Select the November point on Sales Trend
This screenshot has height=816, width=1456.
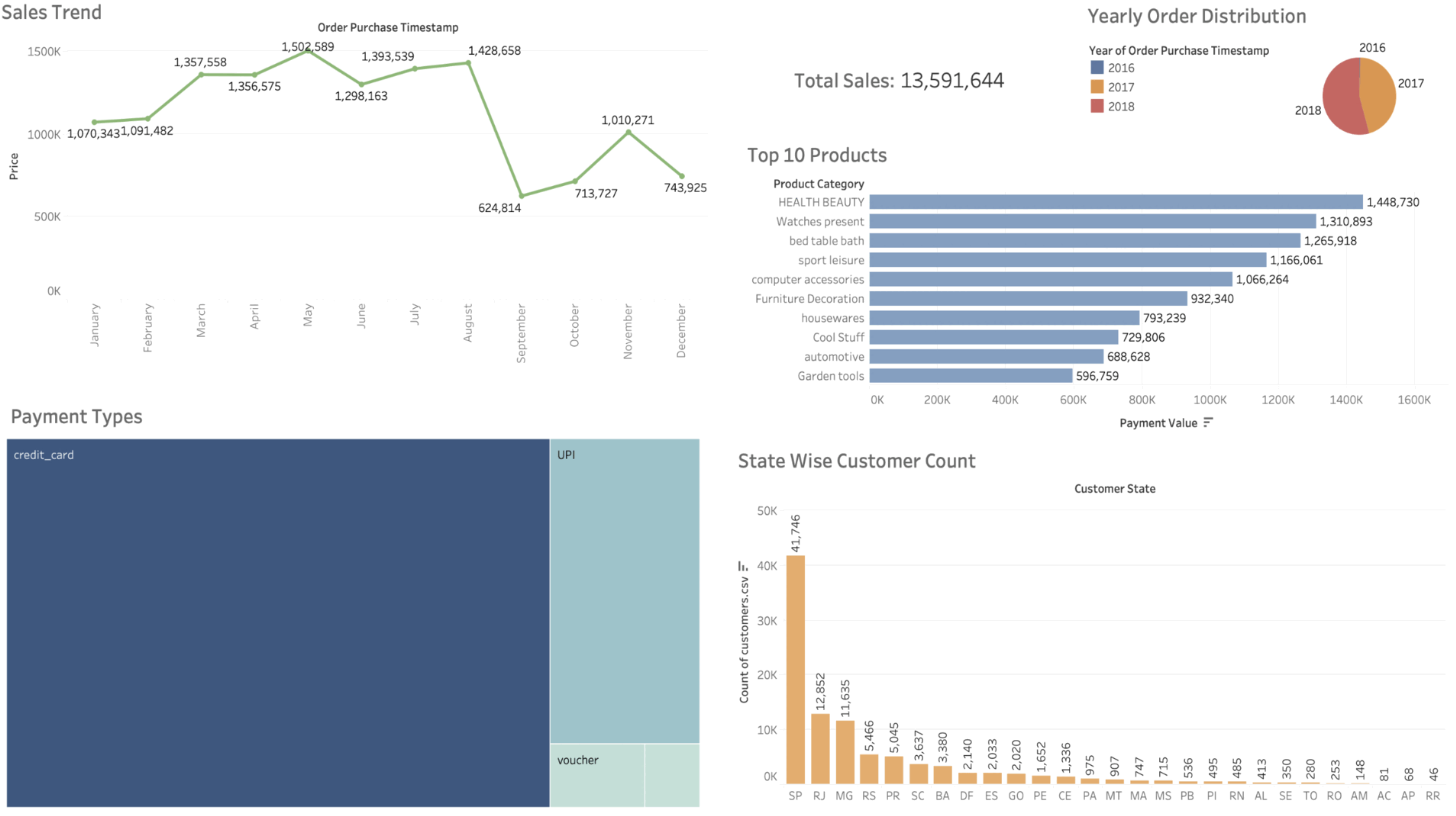coord(628,132)
